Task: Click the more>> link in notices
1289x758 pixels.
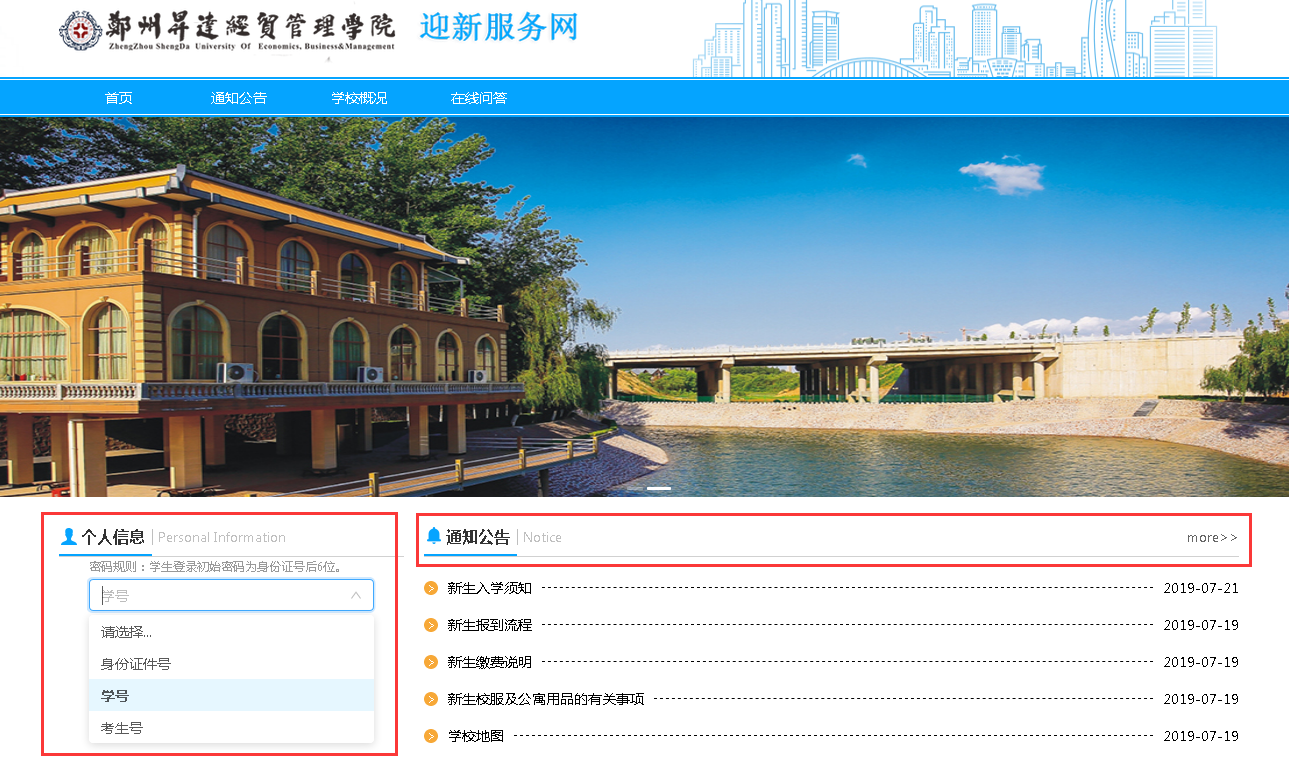Action: [x=1212, y=537]
